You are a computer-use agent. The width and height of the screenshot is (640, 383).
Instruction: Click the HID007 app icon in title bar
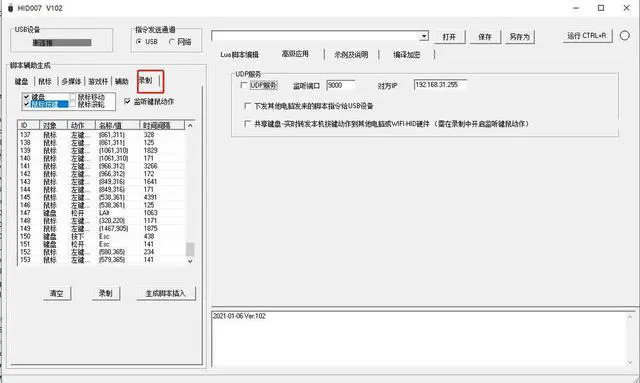pos(11,8)
